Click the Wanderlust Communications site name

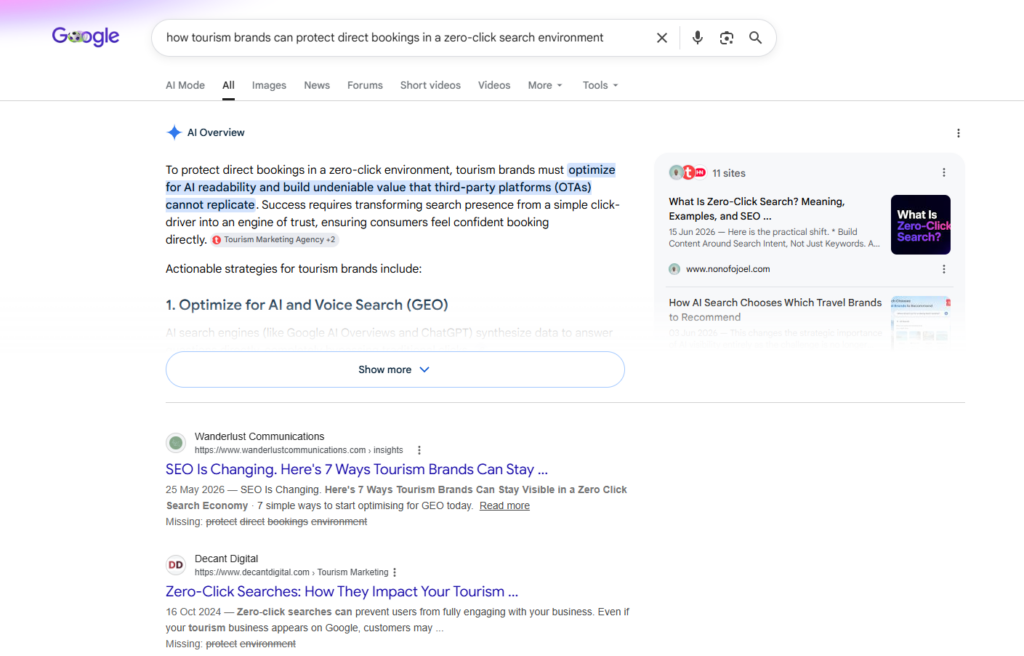(x=259, y=436)
